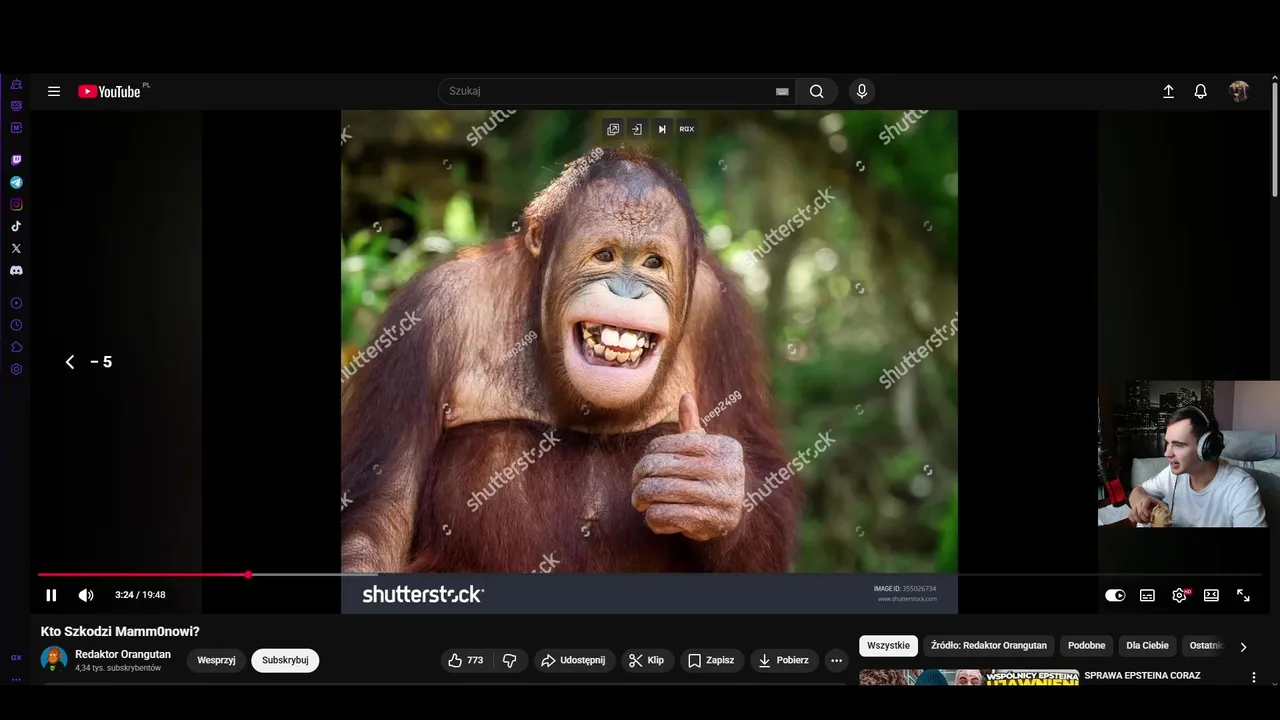Open the sidebar settings gear
1280x720 pixels.
click(x=16, y=369)
